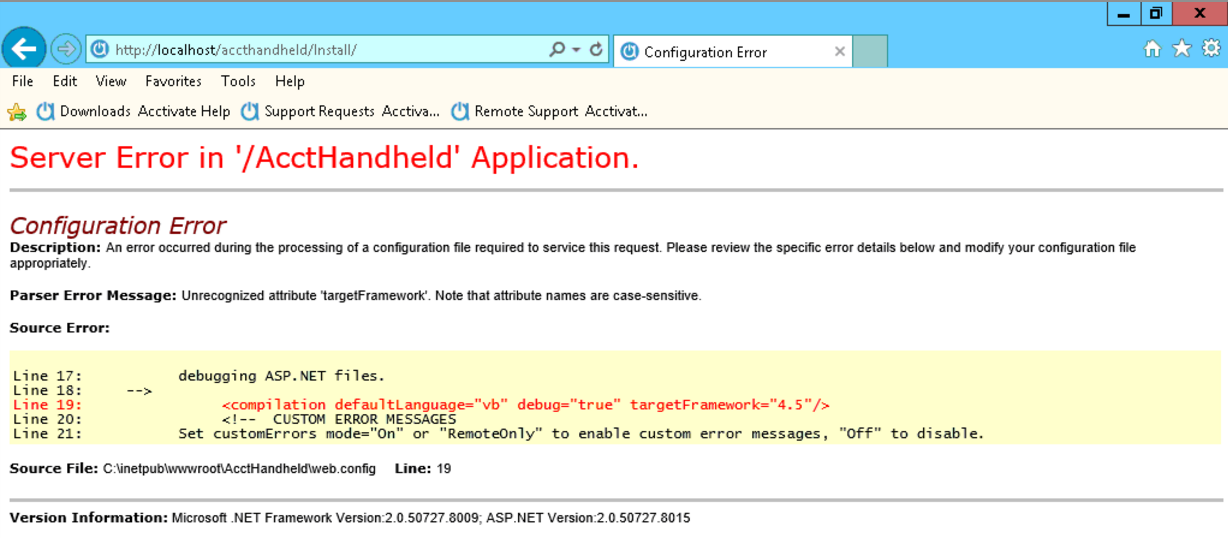Click the red Server Error heading

click(x=324, y=158)
